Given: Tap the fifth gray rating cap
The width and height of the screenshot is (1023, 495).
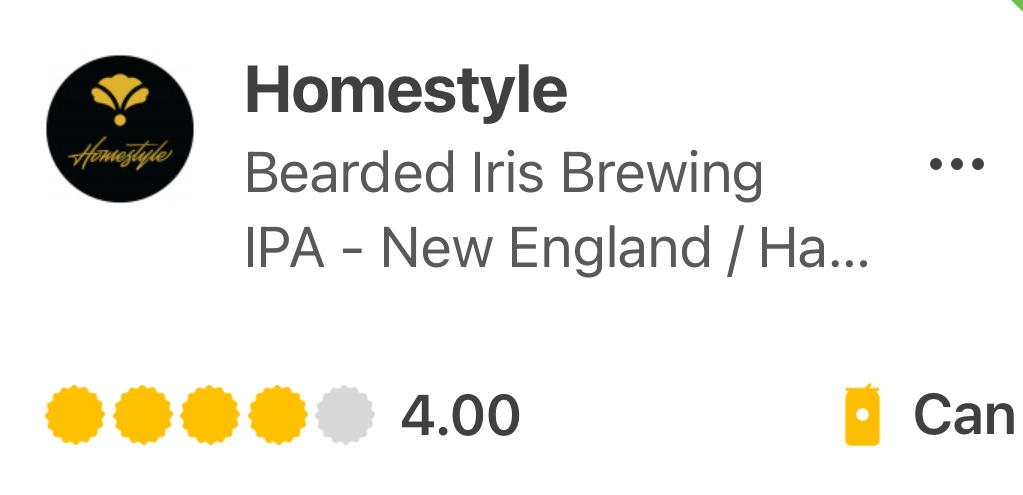Looking at the screenshot, I should point(345,415).
